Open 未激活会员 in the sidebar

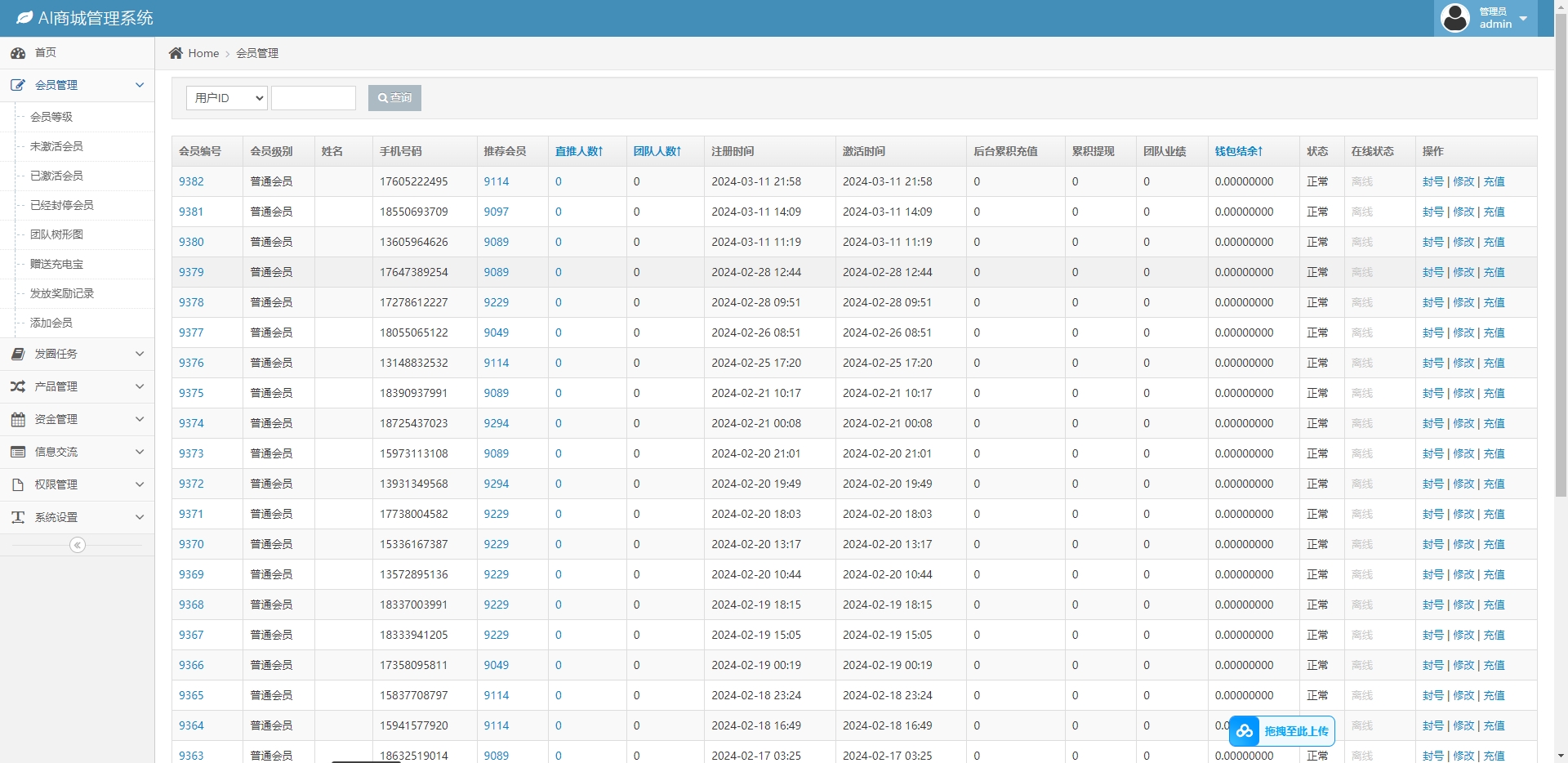tap(56, 146)
